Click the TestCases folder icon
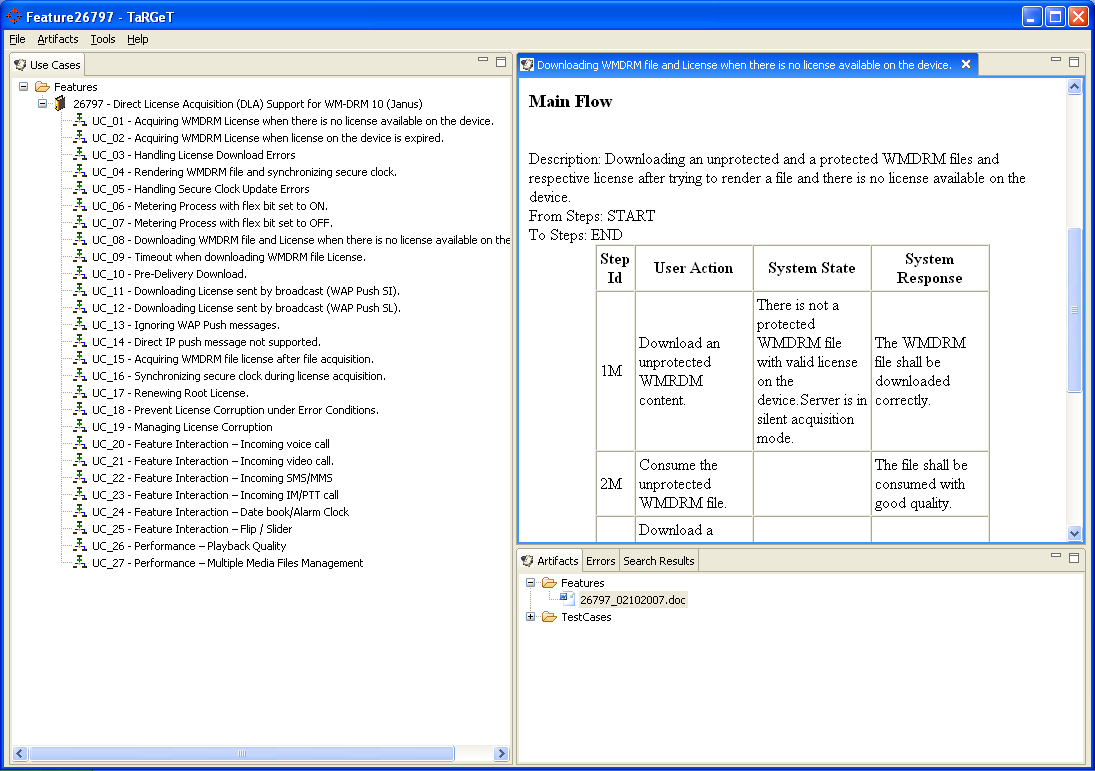The width and height of the screenshot is (1095, 771). 549,617
